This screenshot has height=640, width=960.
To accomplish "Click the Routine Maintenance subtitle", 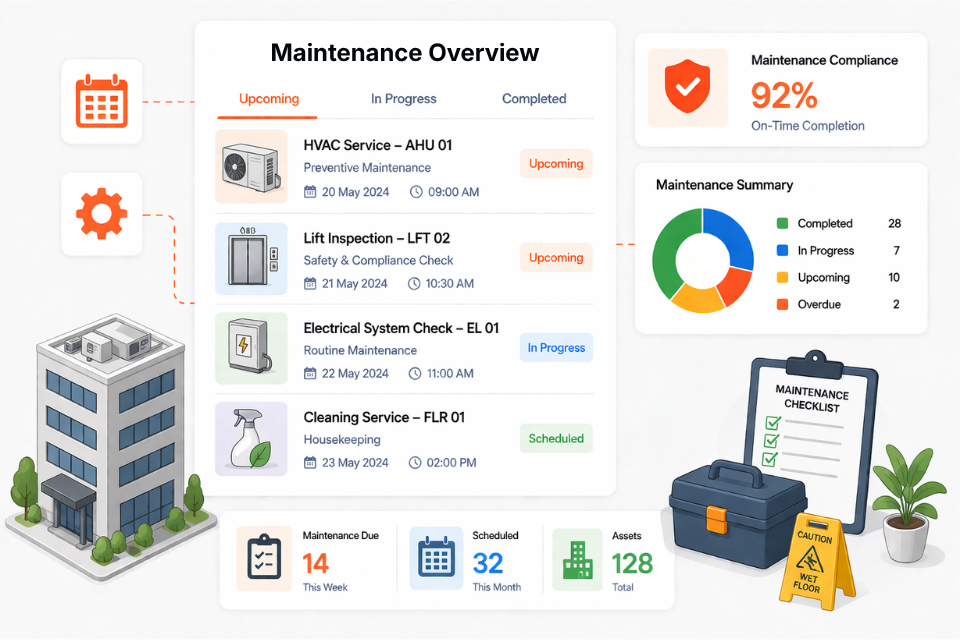I will coord(360,350).
